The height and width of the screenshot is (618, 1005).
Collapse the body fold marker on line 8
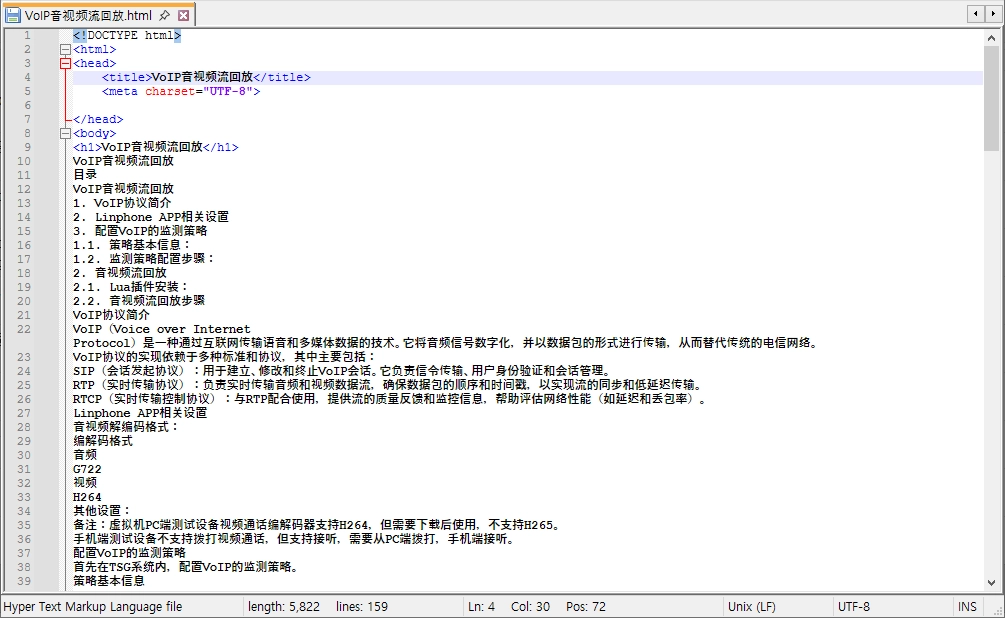pyautogui.click(x=65, y=133)
